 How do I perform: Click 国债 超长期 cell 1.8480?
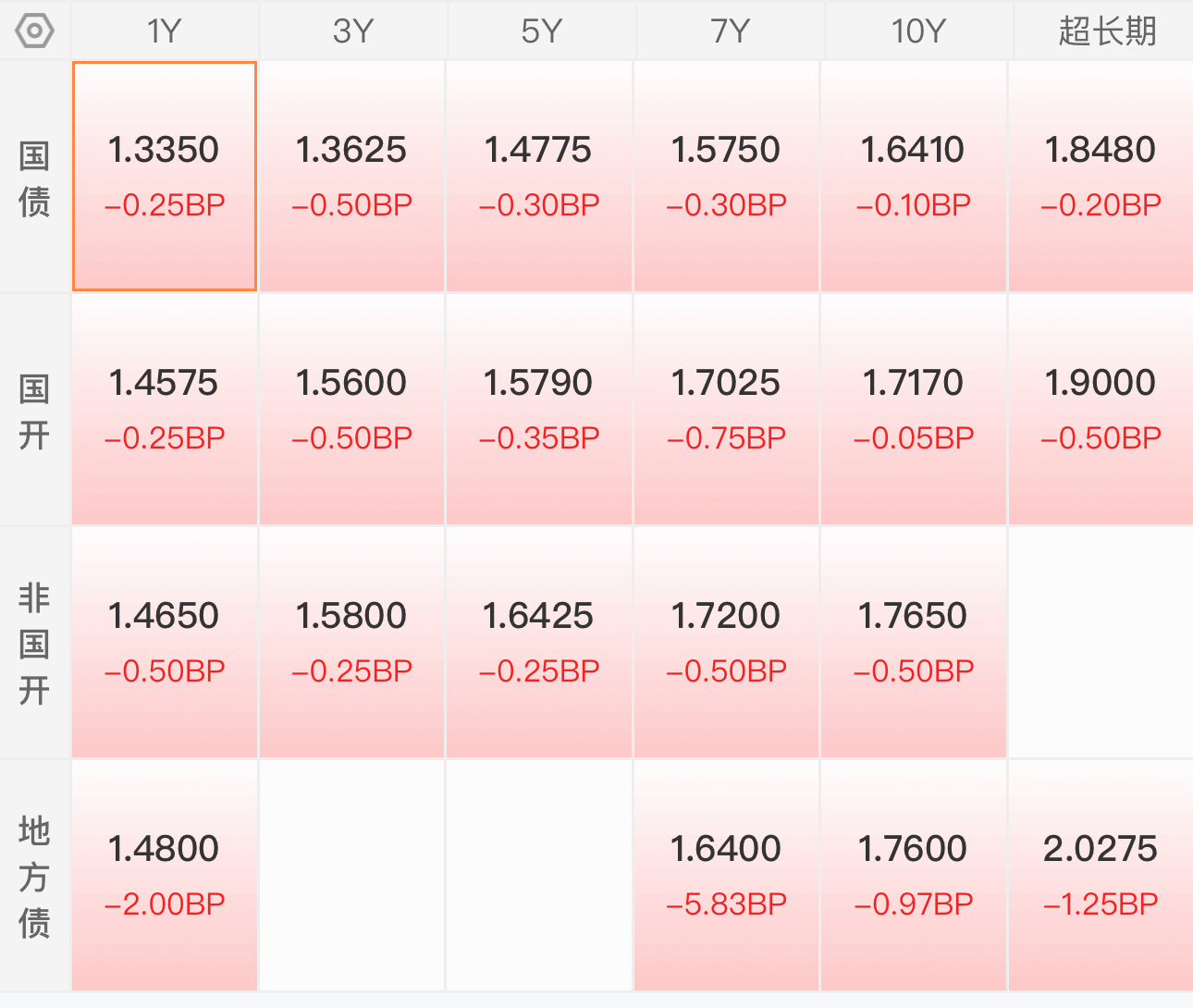(x=1101, y=177)
